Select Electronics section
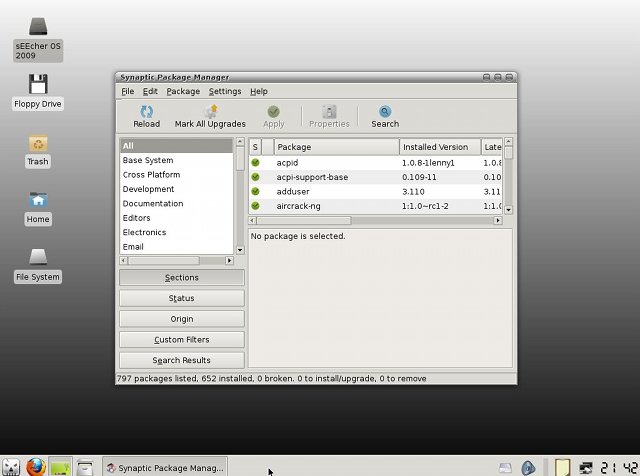The height and width of the screenshot is (476, 640). pos(176,232)
